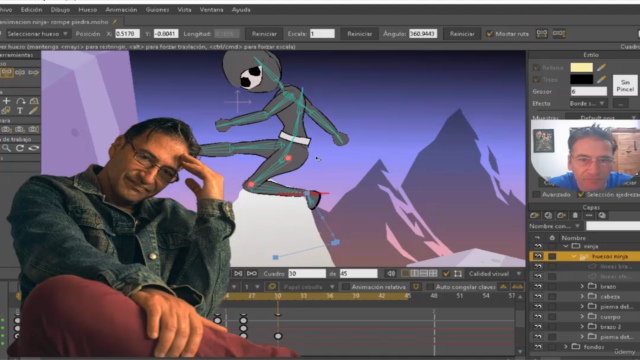Screen dimensions: 640x360
Task: Select the first camera tool icon
Action: [6, 129]
